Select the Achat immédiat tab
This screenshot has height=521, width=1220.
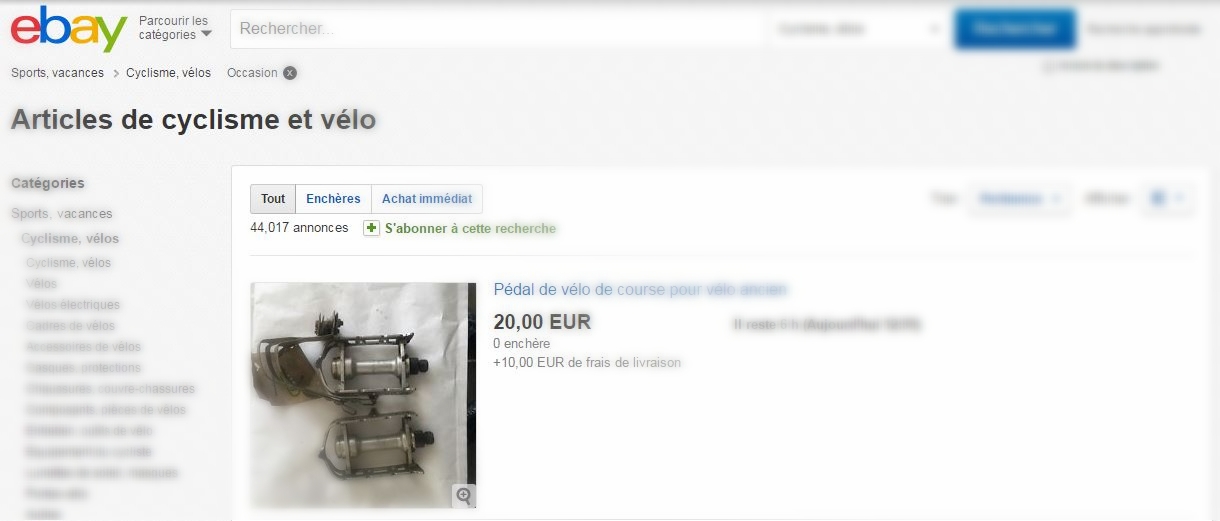click(427, 199)
